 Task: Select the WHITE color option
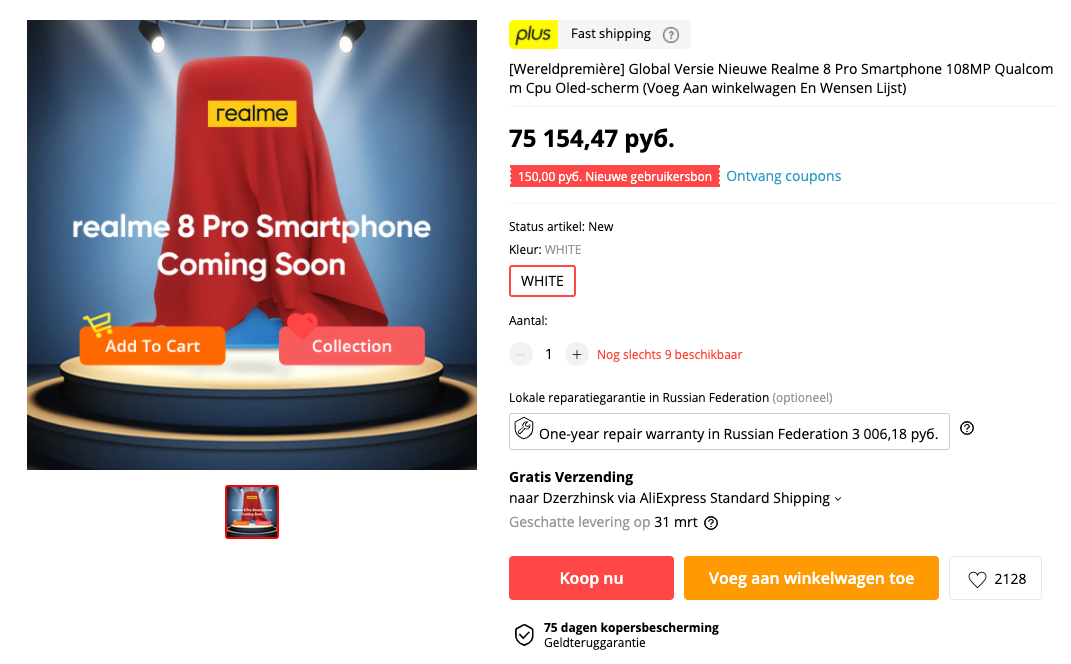point(542,281)
